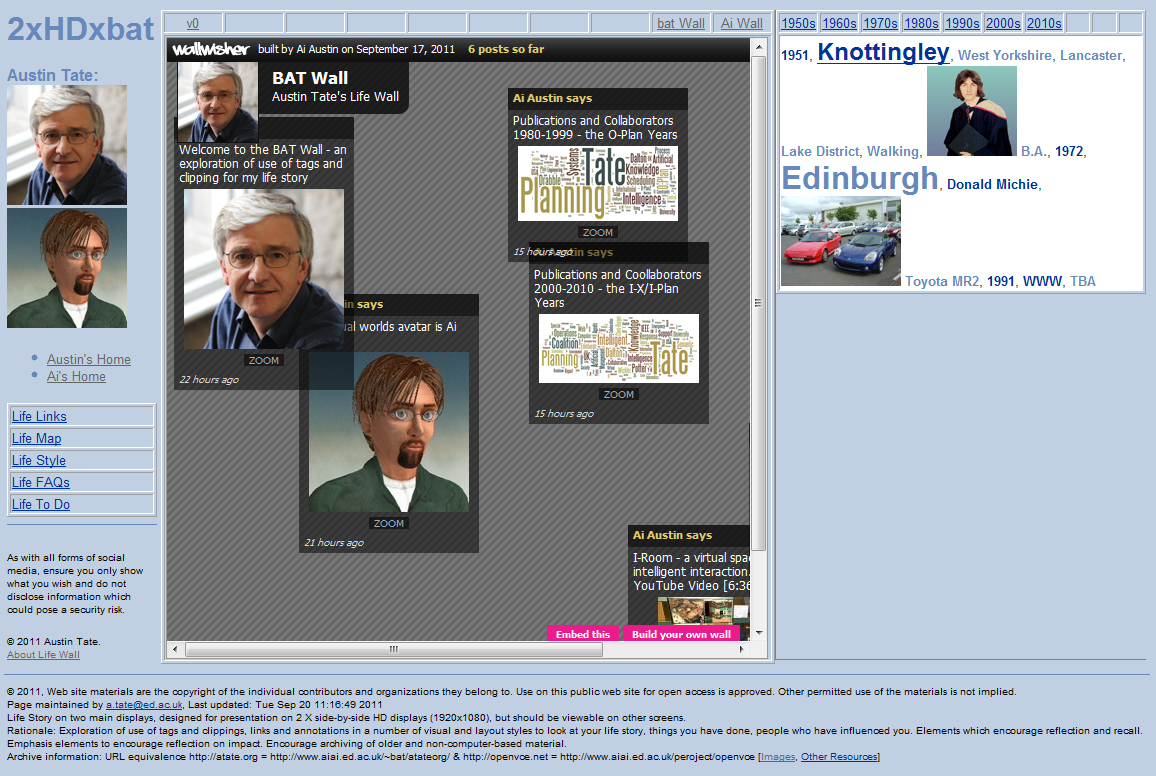Open the Life Map menu item
Image resolution: width=1156 pixels, height=776 pixels.
(37, 438)
